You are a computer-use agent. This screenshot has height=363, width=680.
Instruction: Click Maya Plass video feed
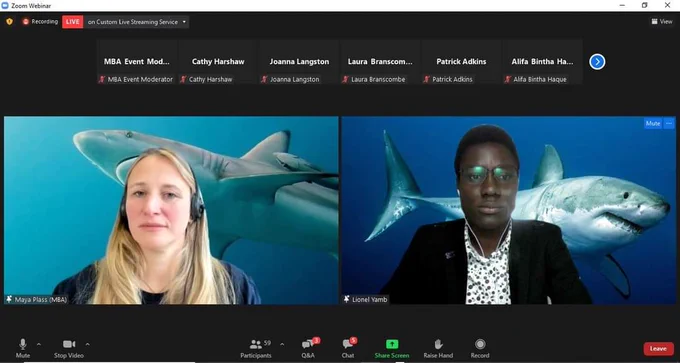171,210
